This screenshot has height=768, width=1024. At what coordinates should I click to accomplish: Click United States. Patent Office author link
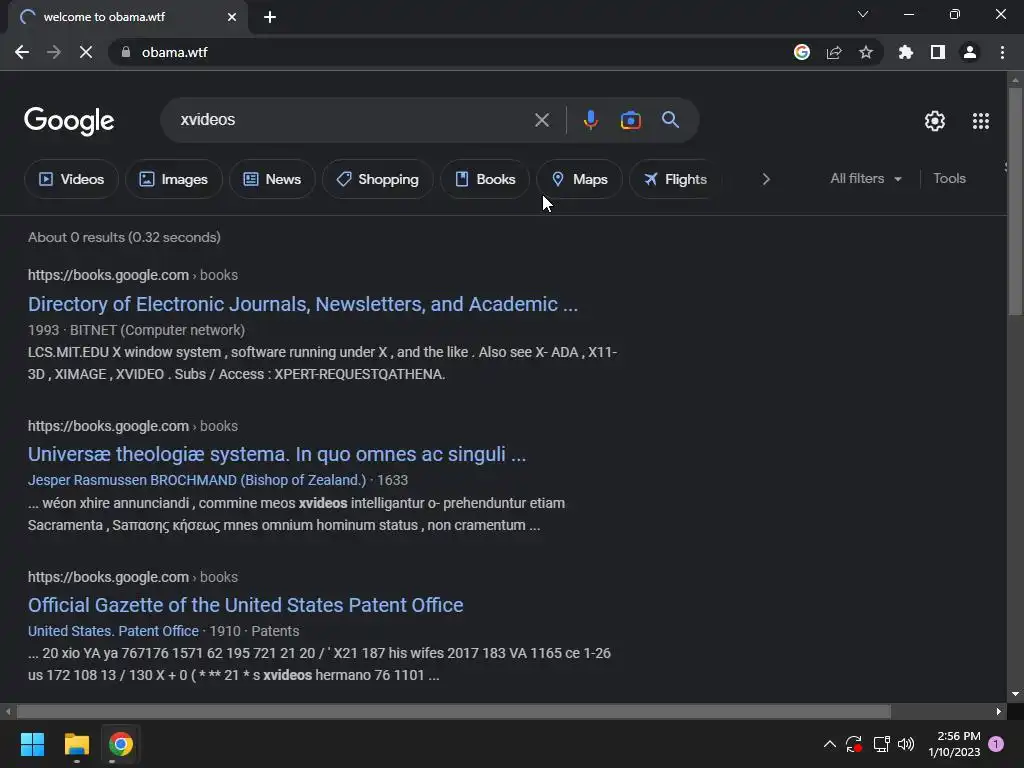(x=114, y=631)
